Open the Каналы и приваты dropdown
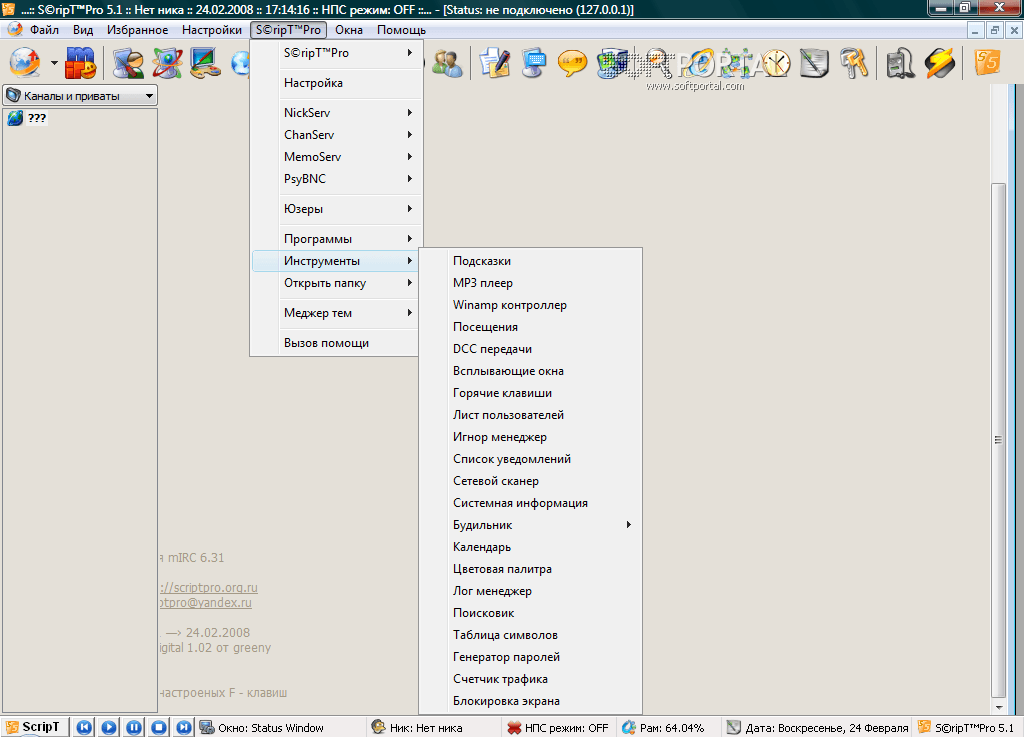1024x737 pixels. [x=80, y=95]
